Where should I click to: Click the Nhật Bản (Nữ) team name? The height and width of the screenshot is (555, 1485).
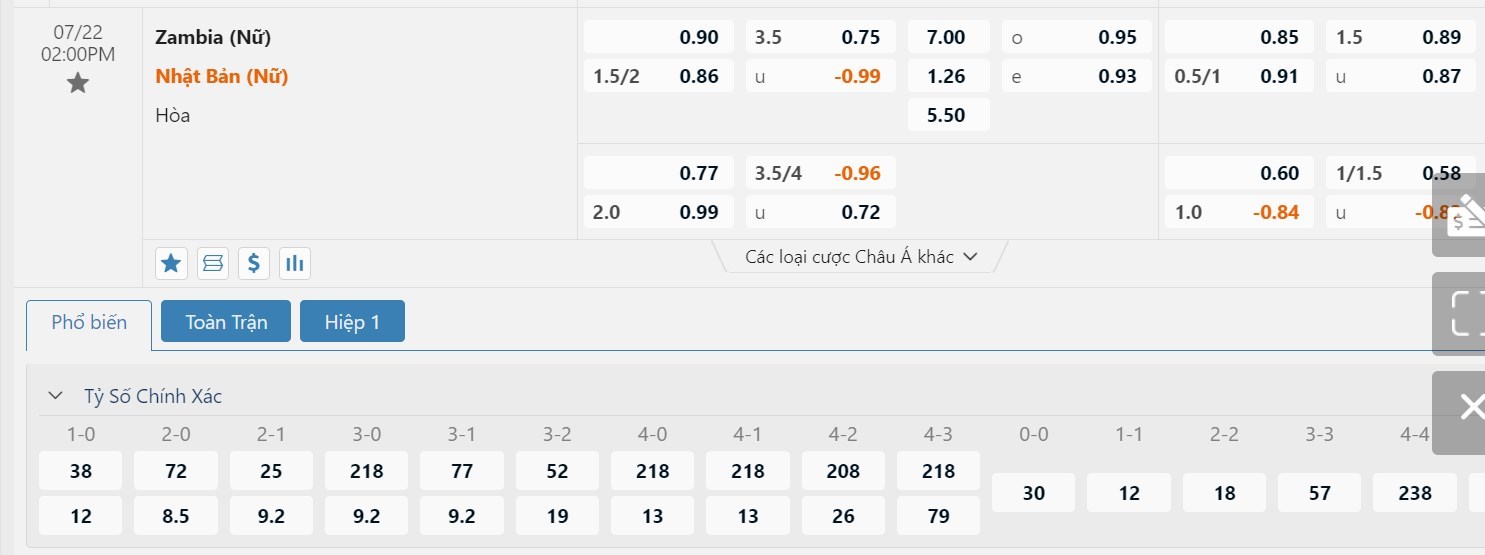tap(221, 76)
